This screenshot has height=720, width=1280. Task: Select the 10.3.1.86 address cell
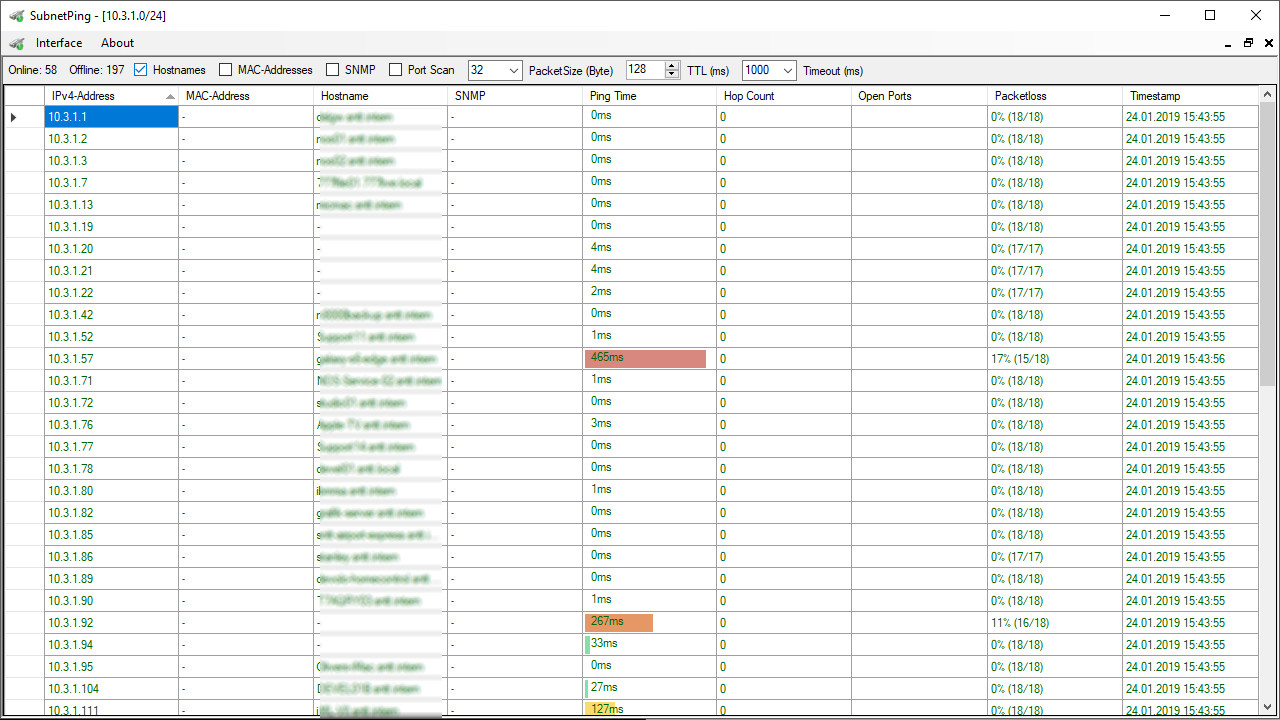(111, 557)
